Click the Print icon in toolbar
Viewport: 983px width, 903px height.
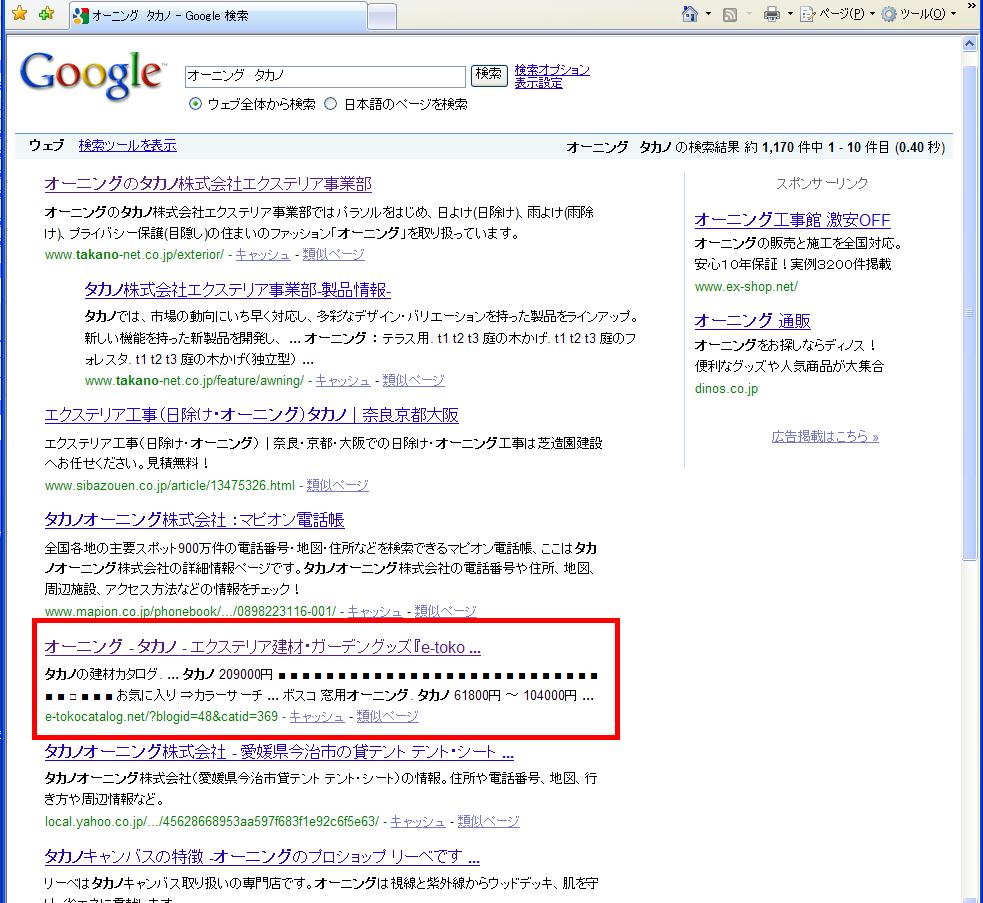click(772, 14)
